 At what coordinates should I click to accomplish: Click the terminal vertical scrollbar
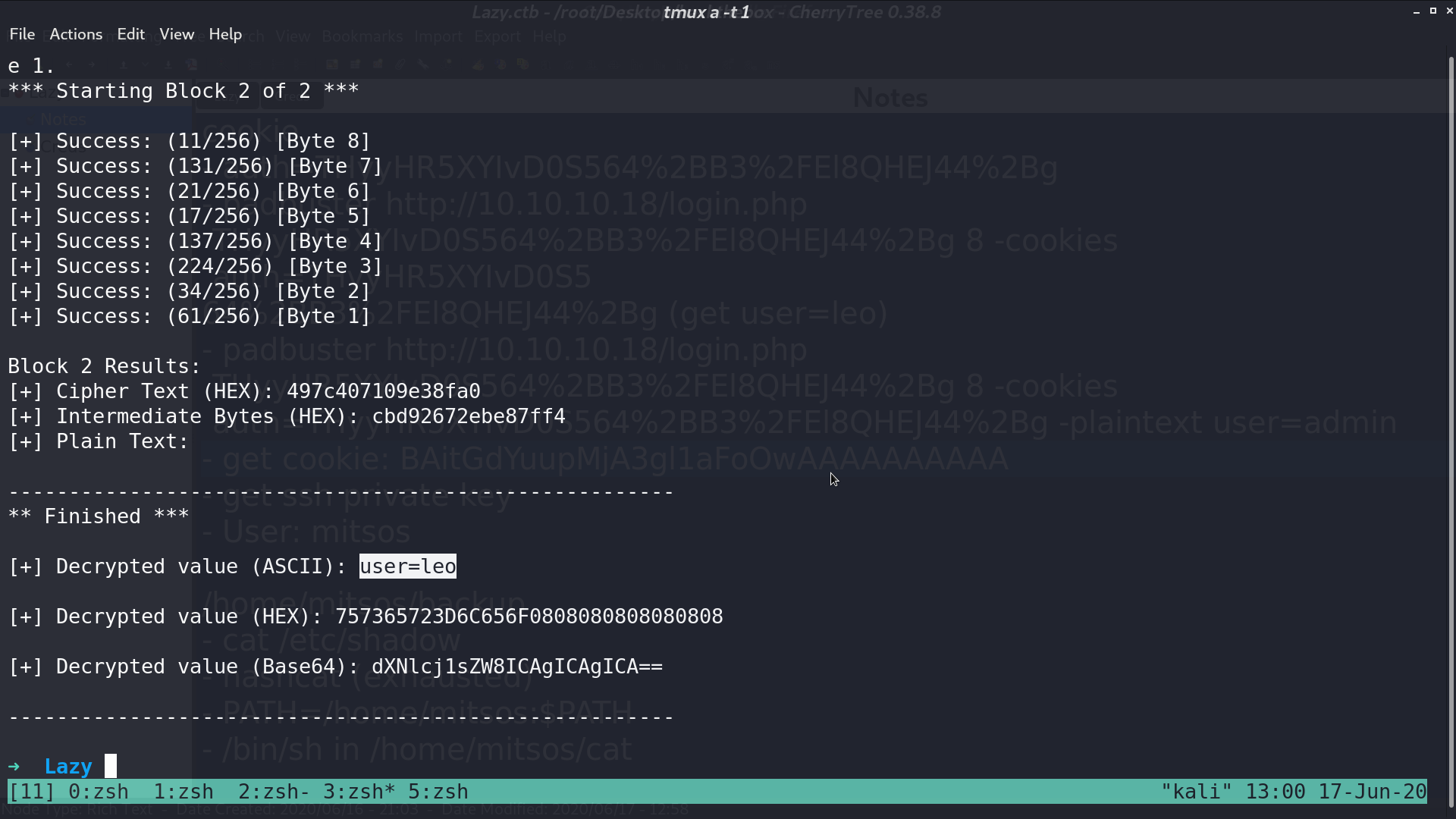pyautogui.click(x=1451, y=432)
